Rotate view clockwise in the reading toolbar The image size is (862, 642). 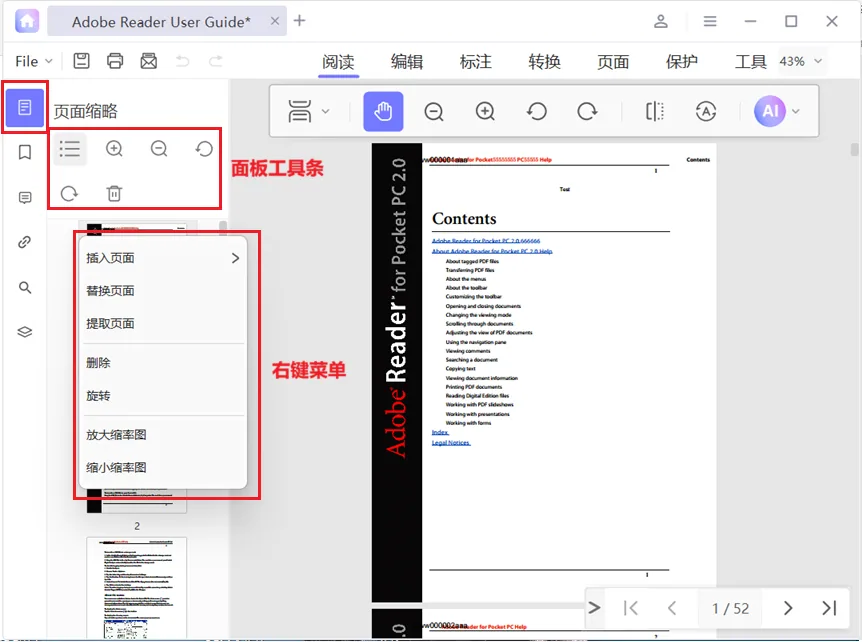pyautogui.click(x=587, y=112)
